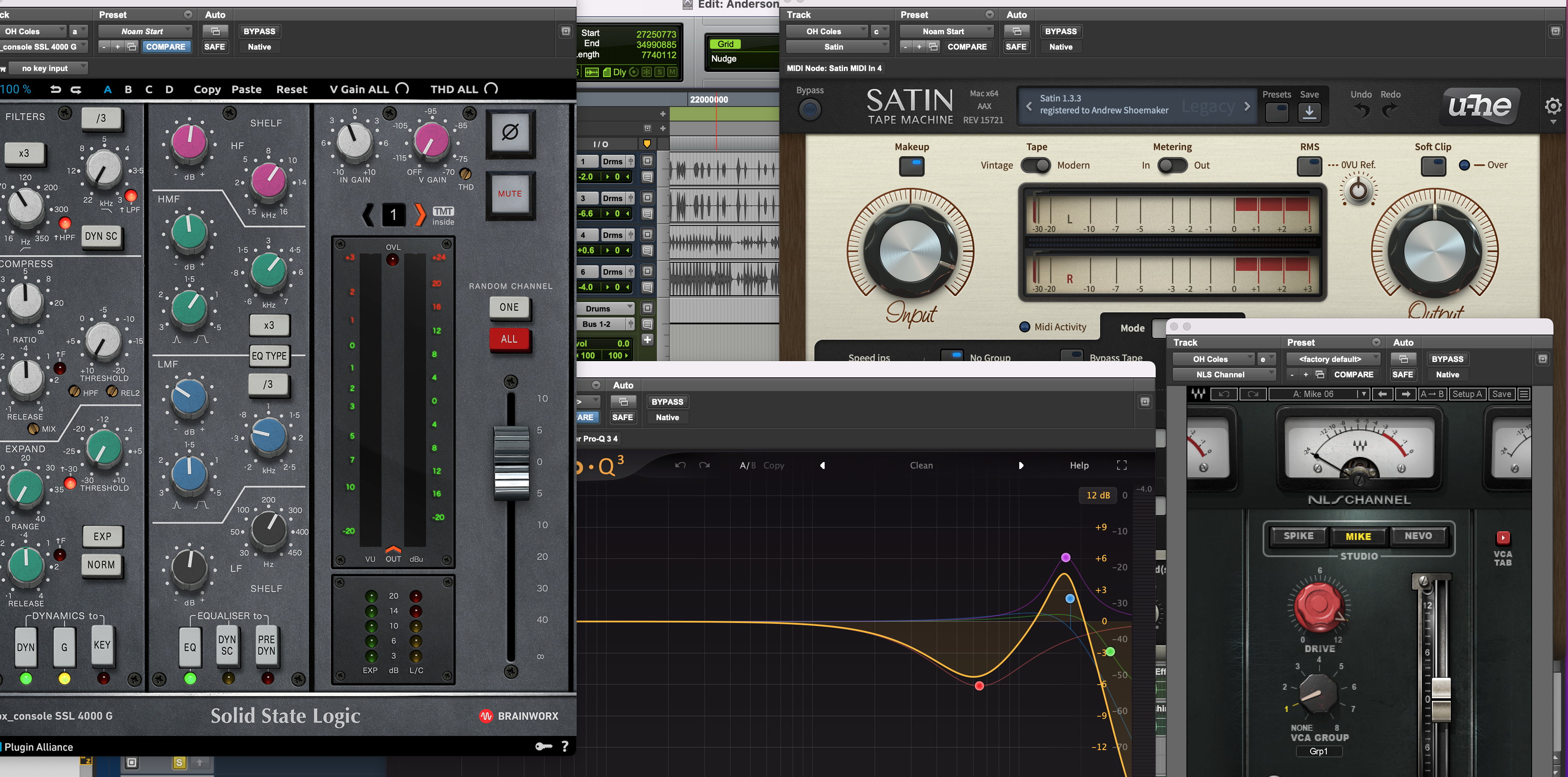Viewport: 1568px width, 777px height.
Task: Open NLS Channel plugin selector dropdown
Action: coord(1224,375)
